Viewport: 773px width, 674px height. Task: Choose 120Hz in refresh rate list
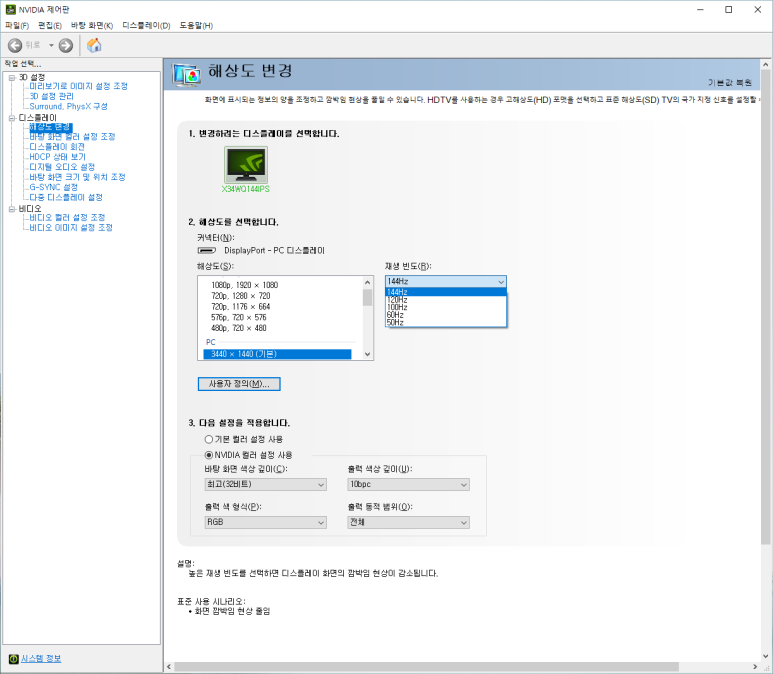tap(446, 300)
